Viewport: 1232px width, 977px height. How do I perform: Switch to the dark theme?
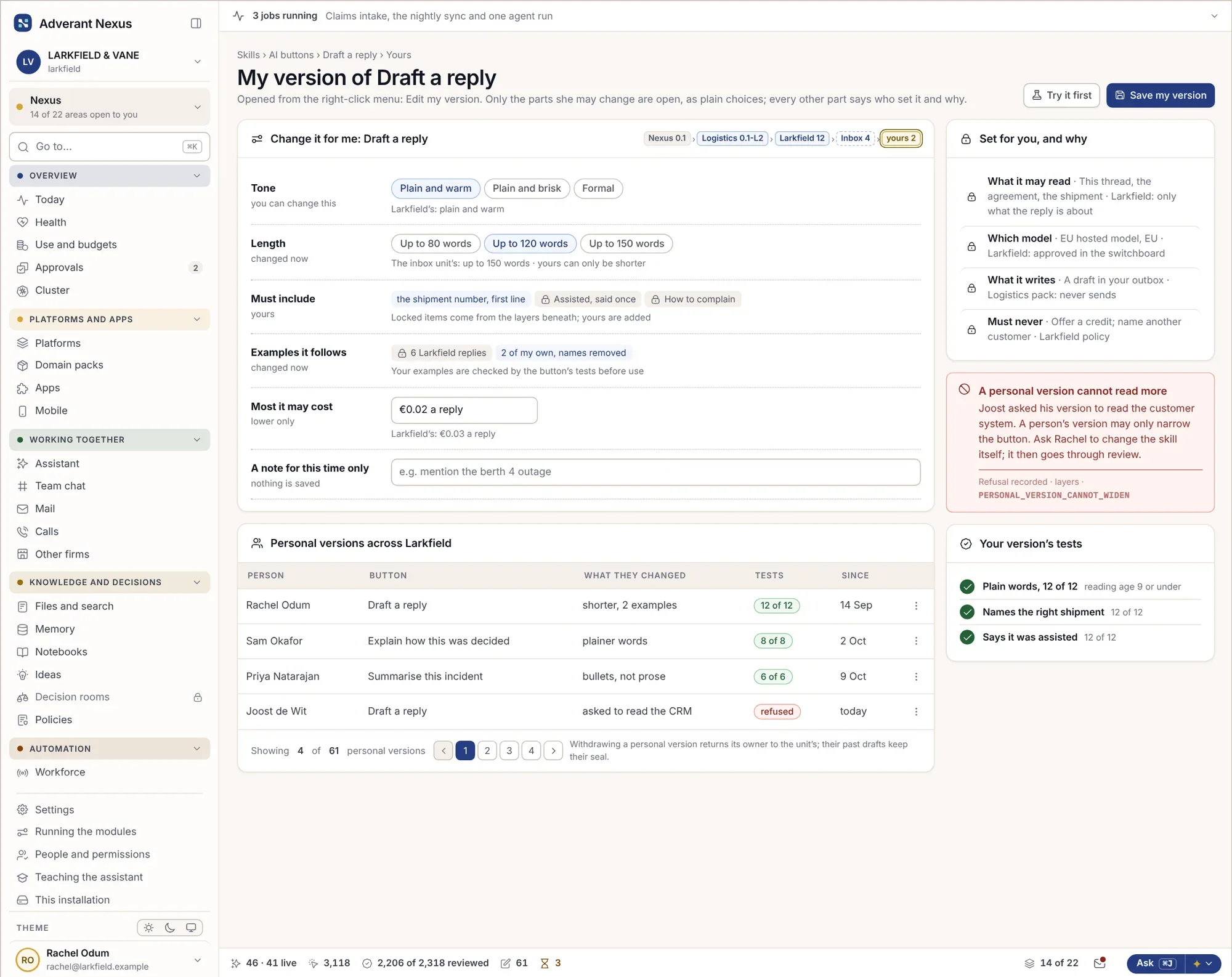pyautogui.click(x=170, y=928)
